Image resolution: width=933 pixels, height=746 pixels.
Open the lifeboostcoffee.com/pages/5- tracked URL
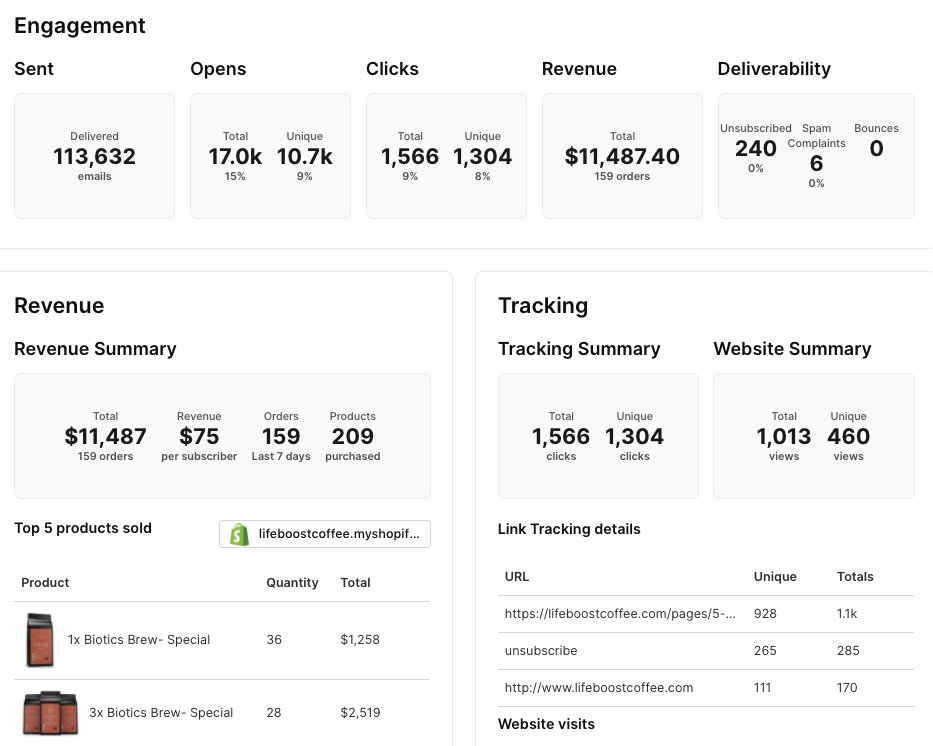point(620,614)
